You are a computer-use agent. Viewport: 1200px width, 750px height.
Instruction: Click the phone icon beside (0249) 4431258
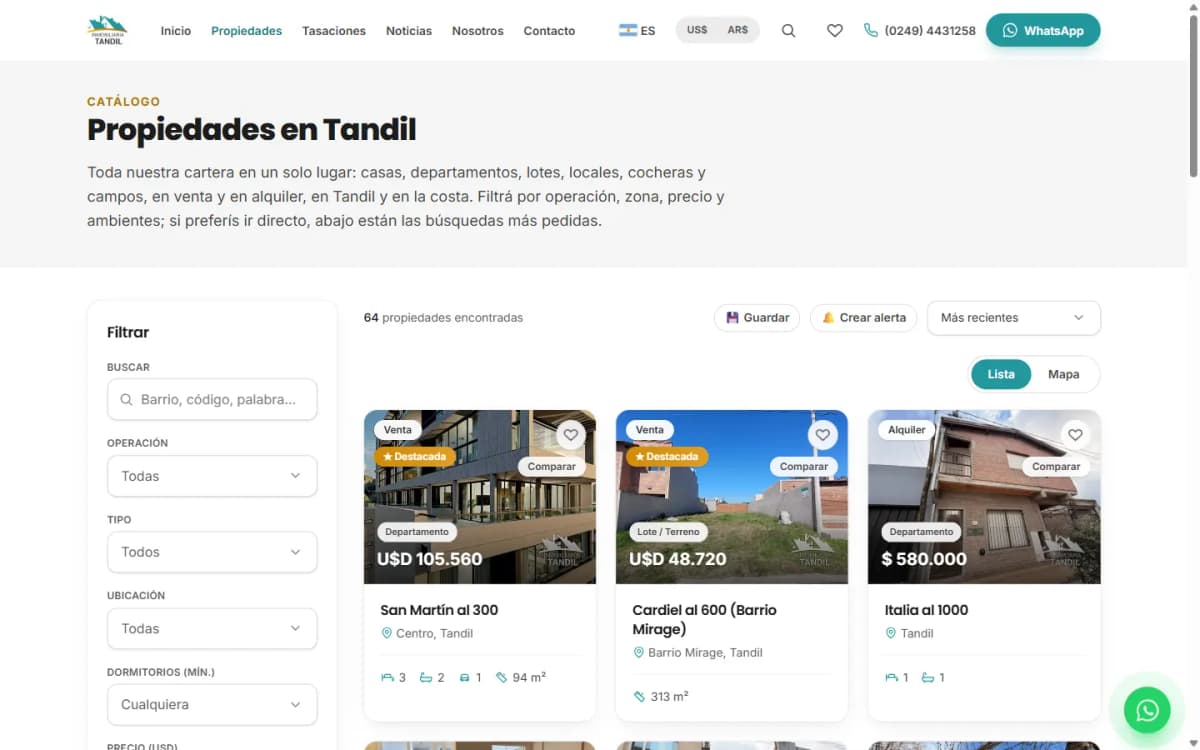(870, 31)
